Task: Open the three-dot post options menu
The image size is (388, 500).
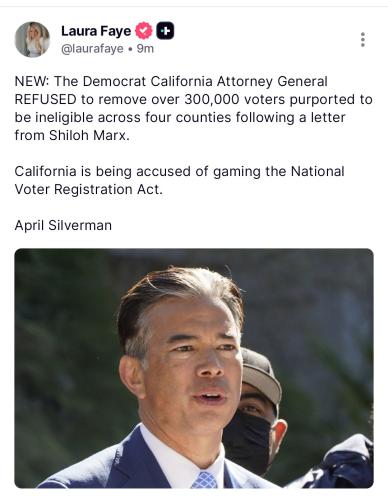Action: pyautogui.click(x=363, y=40)
